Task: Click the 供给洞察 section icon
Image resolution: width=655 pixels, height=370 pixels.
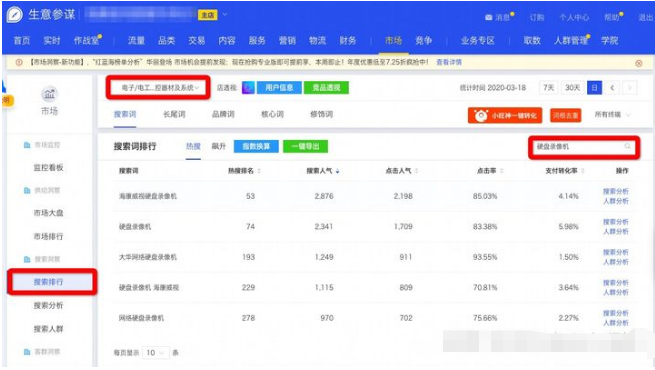Action: (x=27, y=190)
